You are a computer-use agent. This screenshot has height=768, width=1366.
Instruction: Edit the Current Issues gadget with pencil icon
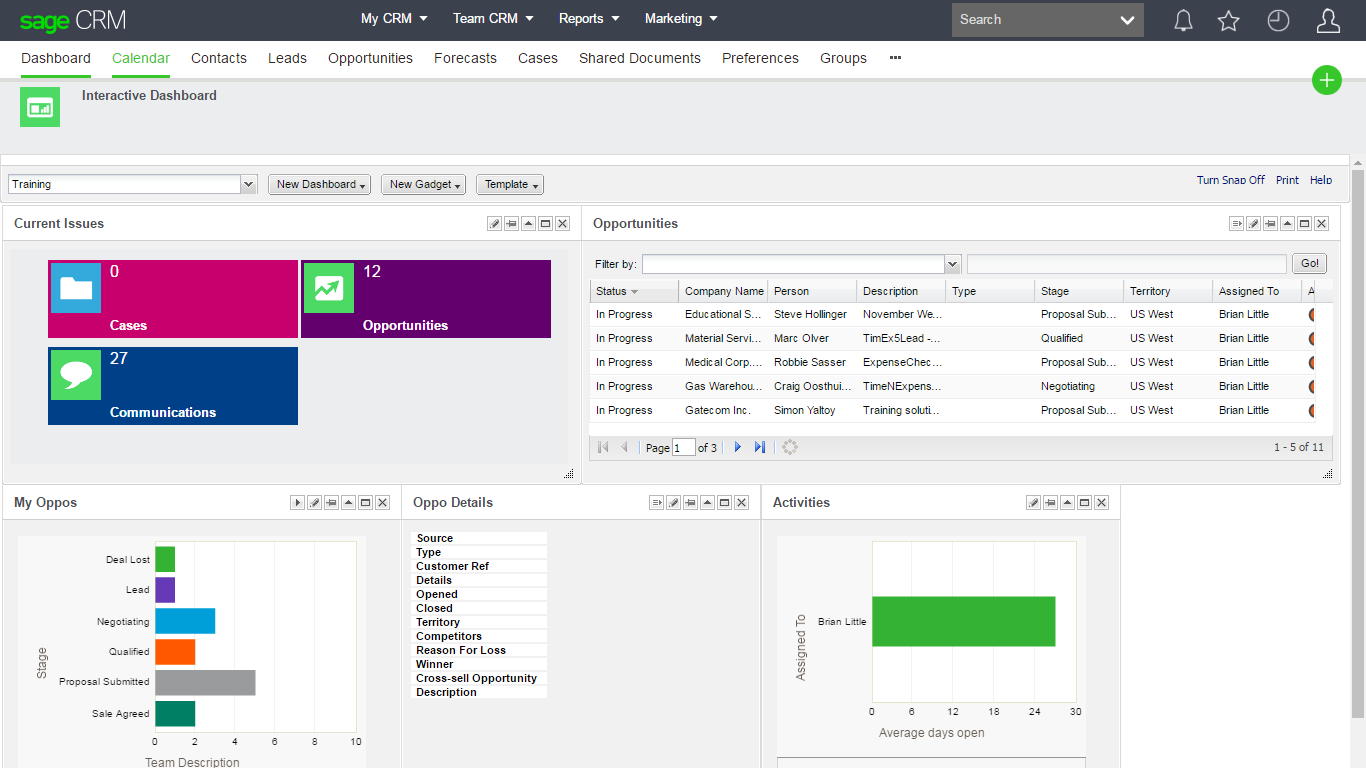pos(494,223)
